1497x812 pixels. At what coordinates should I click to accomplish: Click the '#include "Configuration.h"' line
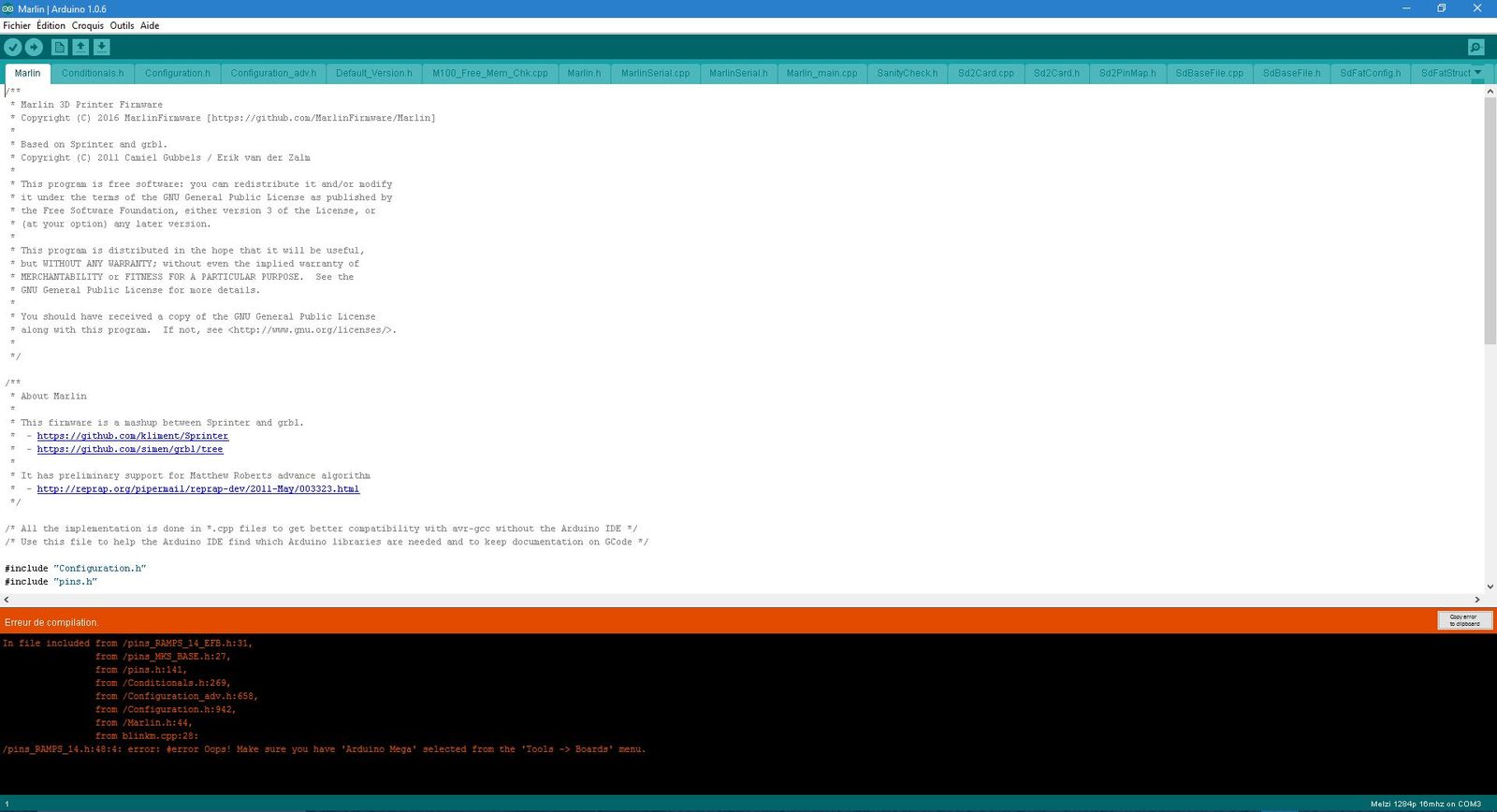pyautogui.click(x=76, y=569)
